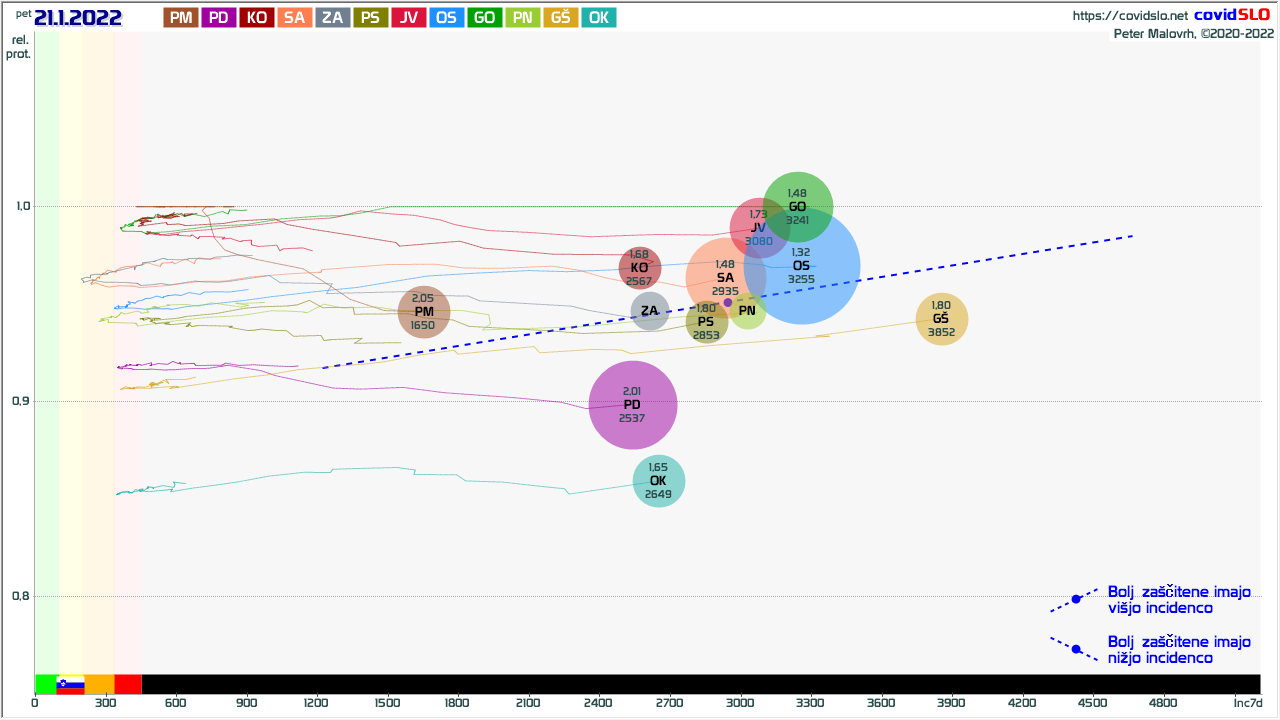Viewport: 1280px width, 720px height.
Task: Click the gray ZA bubble
Action: (650, 311)
